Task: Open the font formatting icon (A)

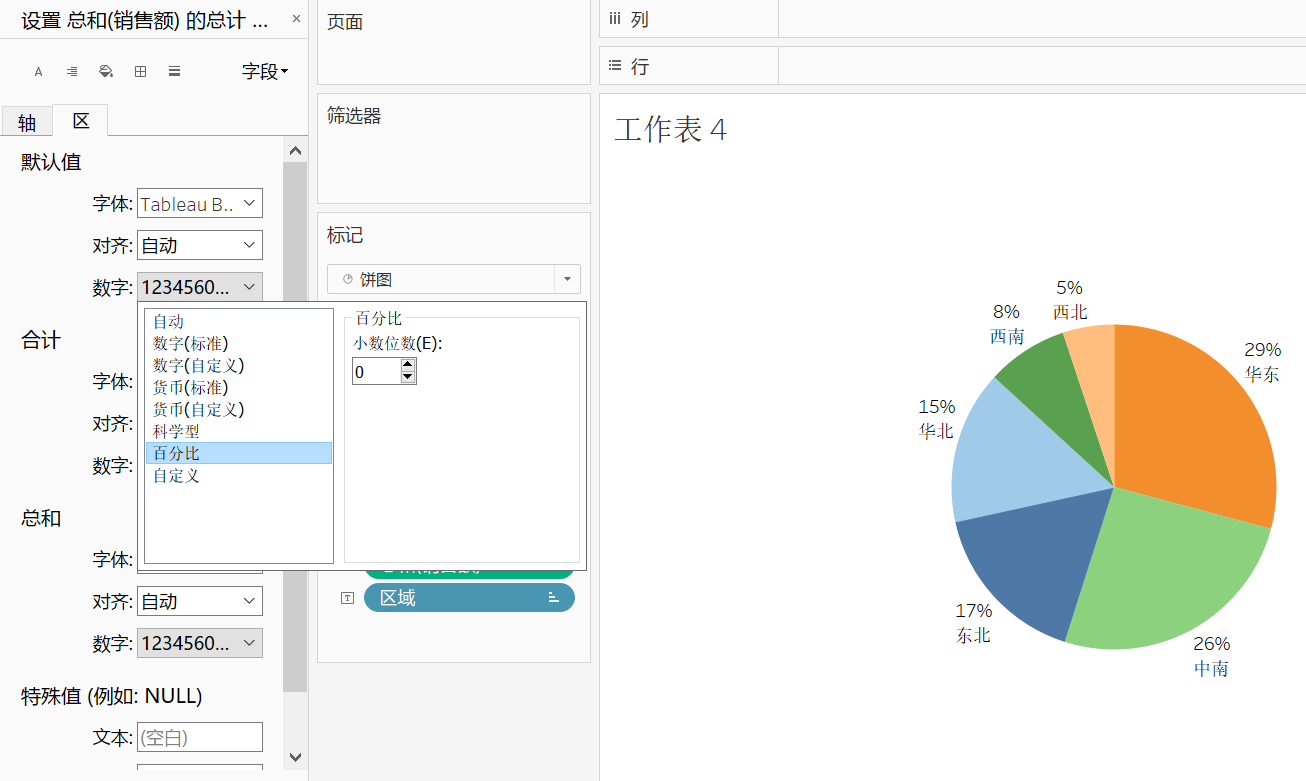Action: [38, 72]
